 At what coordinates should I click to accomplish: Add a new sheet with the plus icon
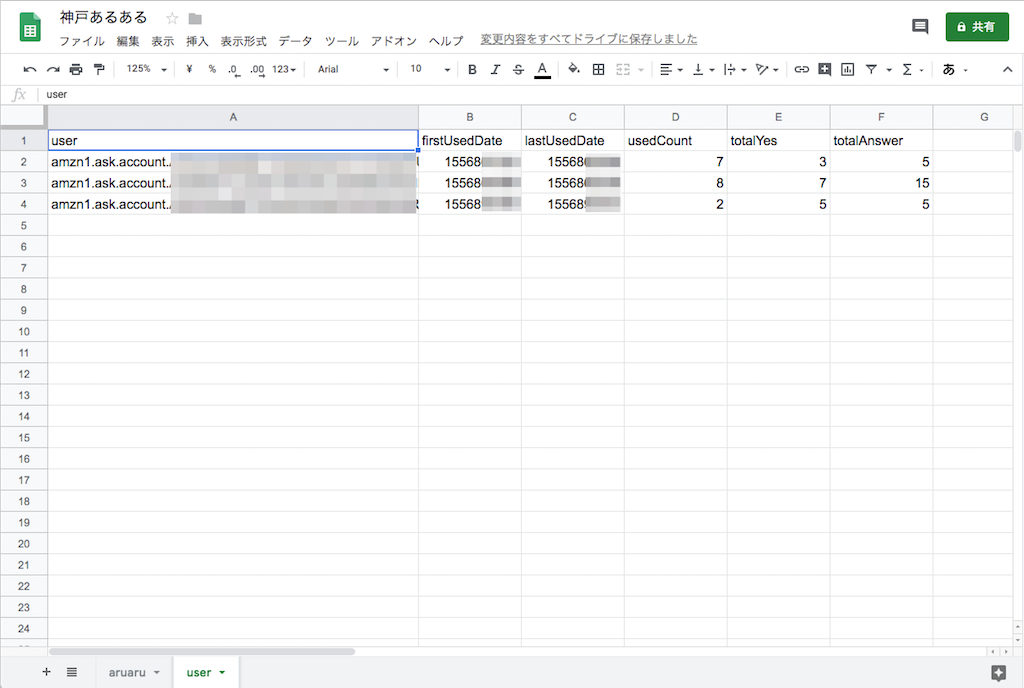click(46, 672)
